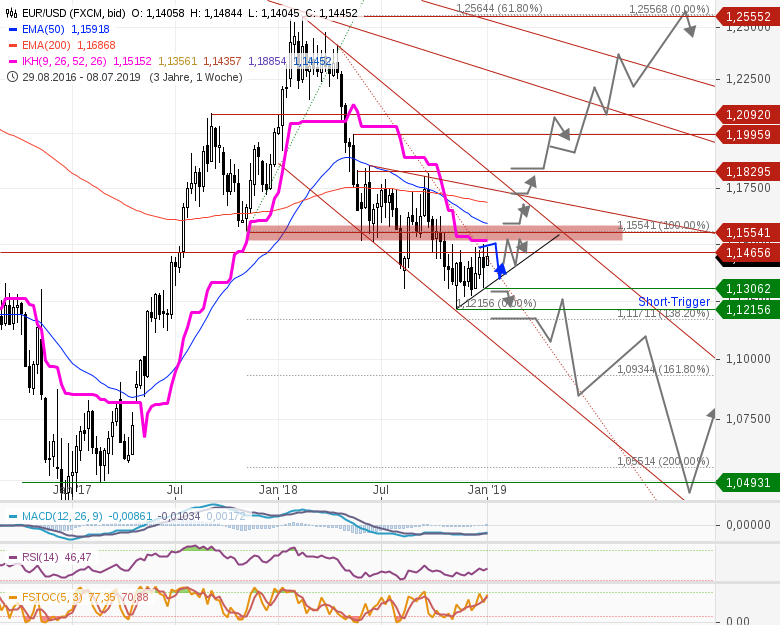The image size is (780, 625).
Task: Click the MACD 0,00000 axis value
Action: [748, 525]
